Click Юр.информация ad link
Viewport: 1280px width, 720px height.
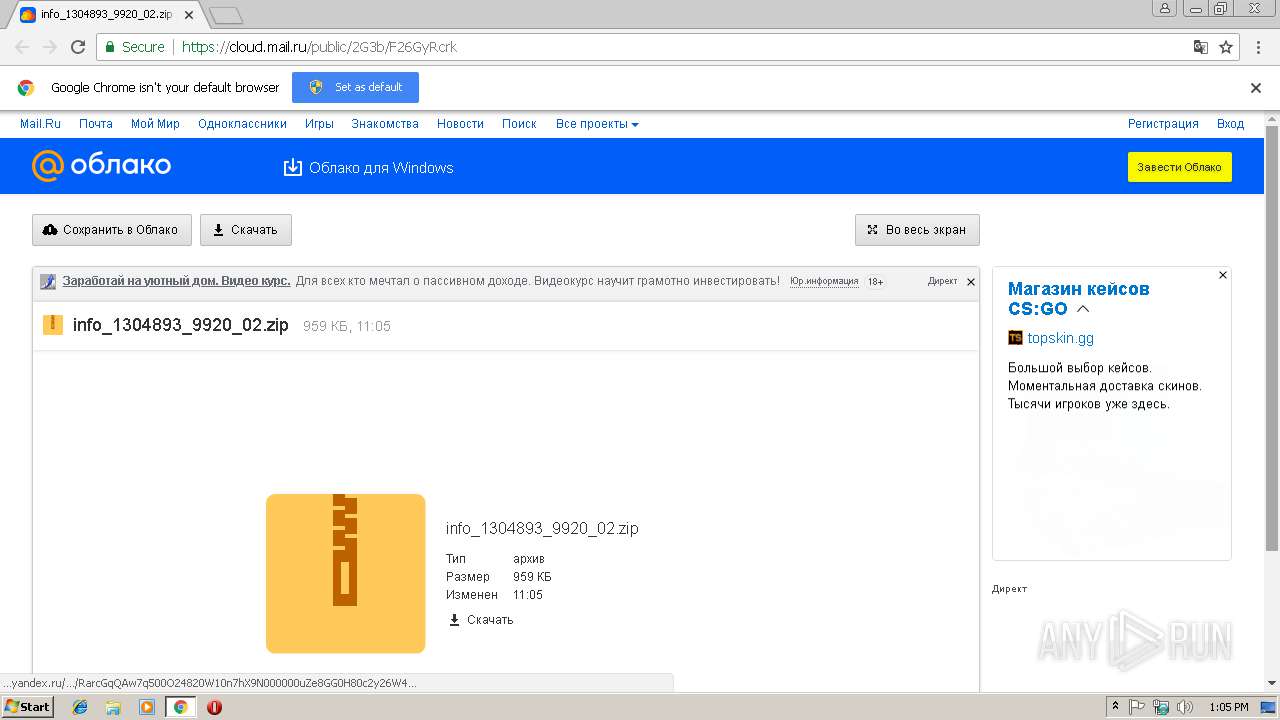(824, 281)
